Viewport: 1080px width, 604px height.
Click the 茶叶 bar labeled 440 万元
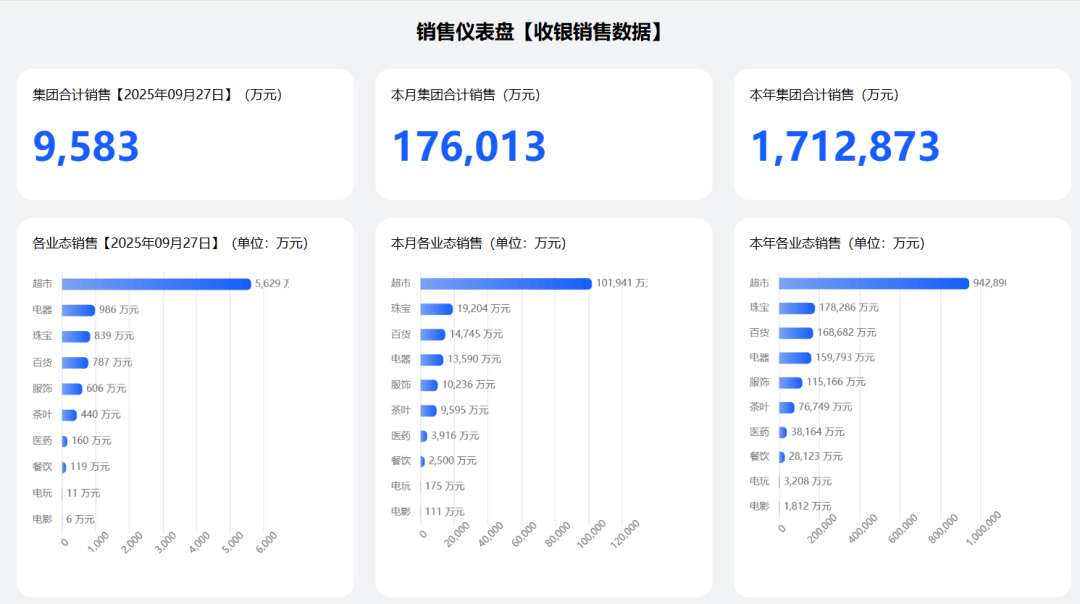pos(69,414)
